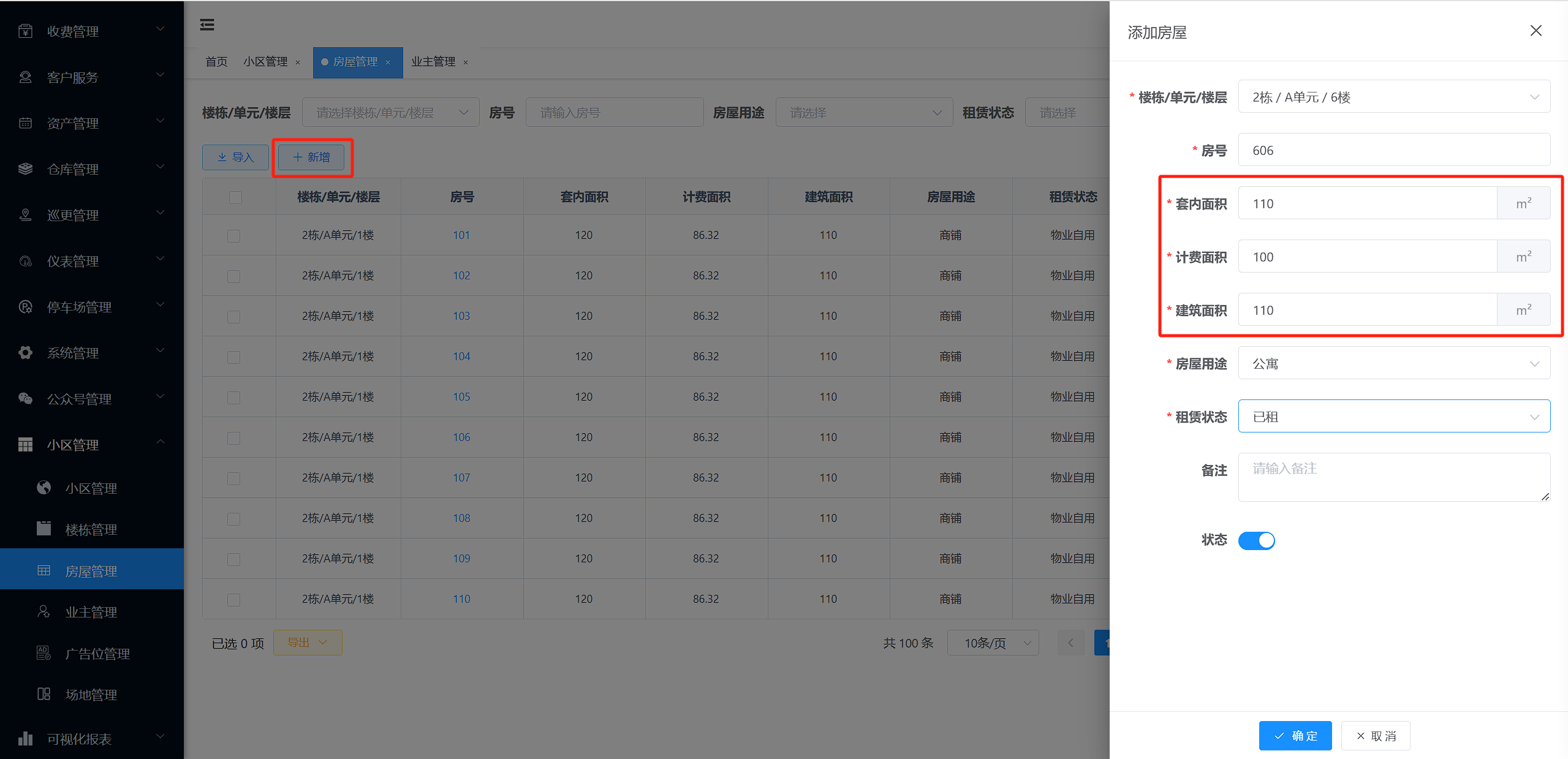Click the 楼栋管理 building icon

pyautogui.click(x=44, y=529)
